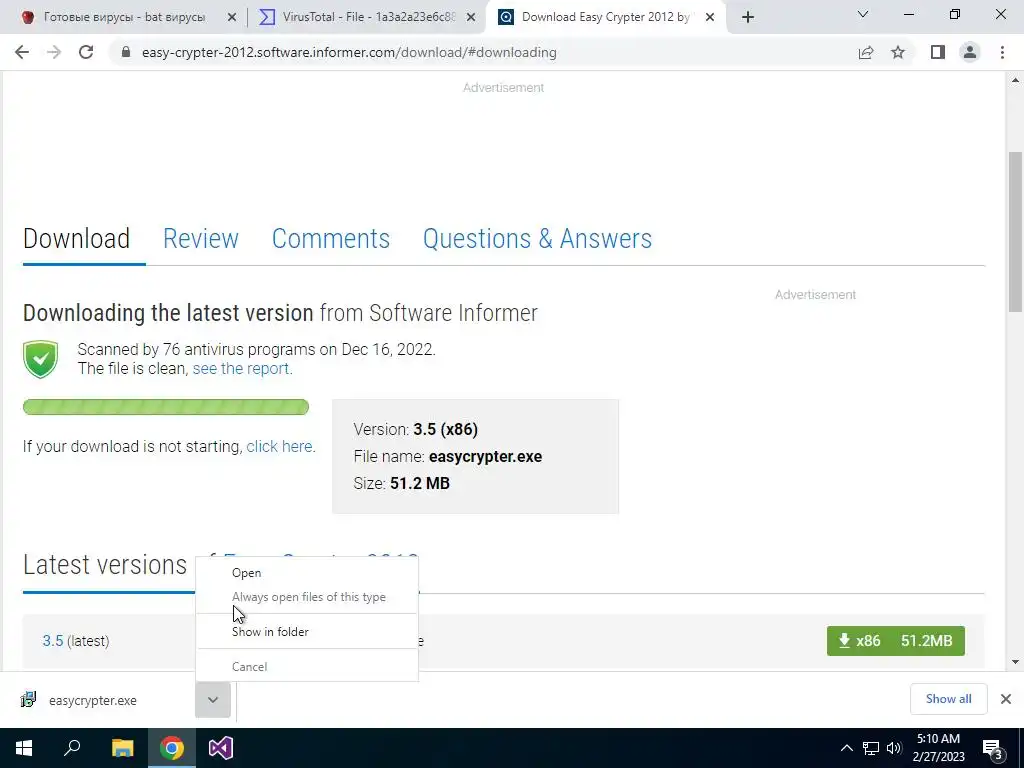The height and width of the screenshot is (768, 1024).
Task: Open the taskbar clock and date
Action: tap(938, 748)
